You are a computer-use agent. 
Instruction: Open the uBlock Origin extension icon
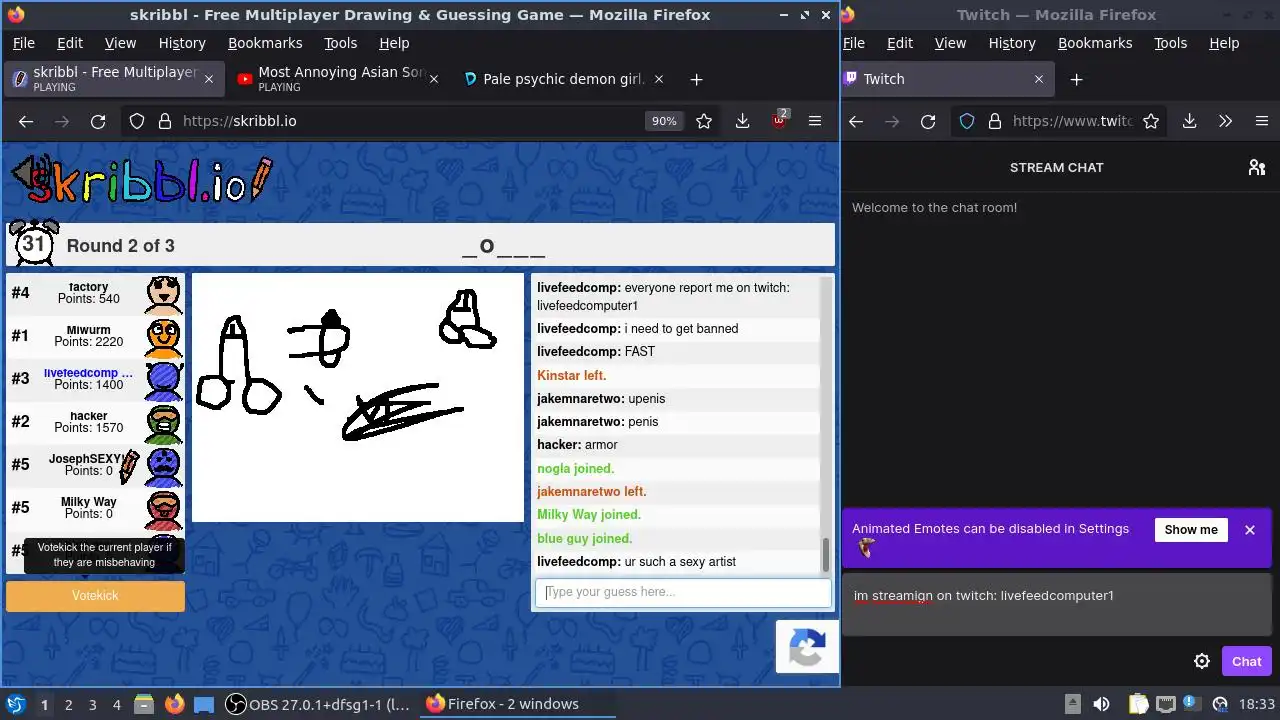(780, 120)
